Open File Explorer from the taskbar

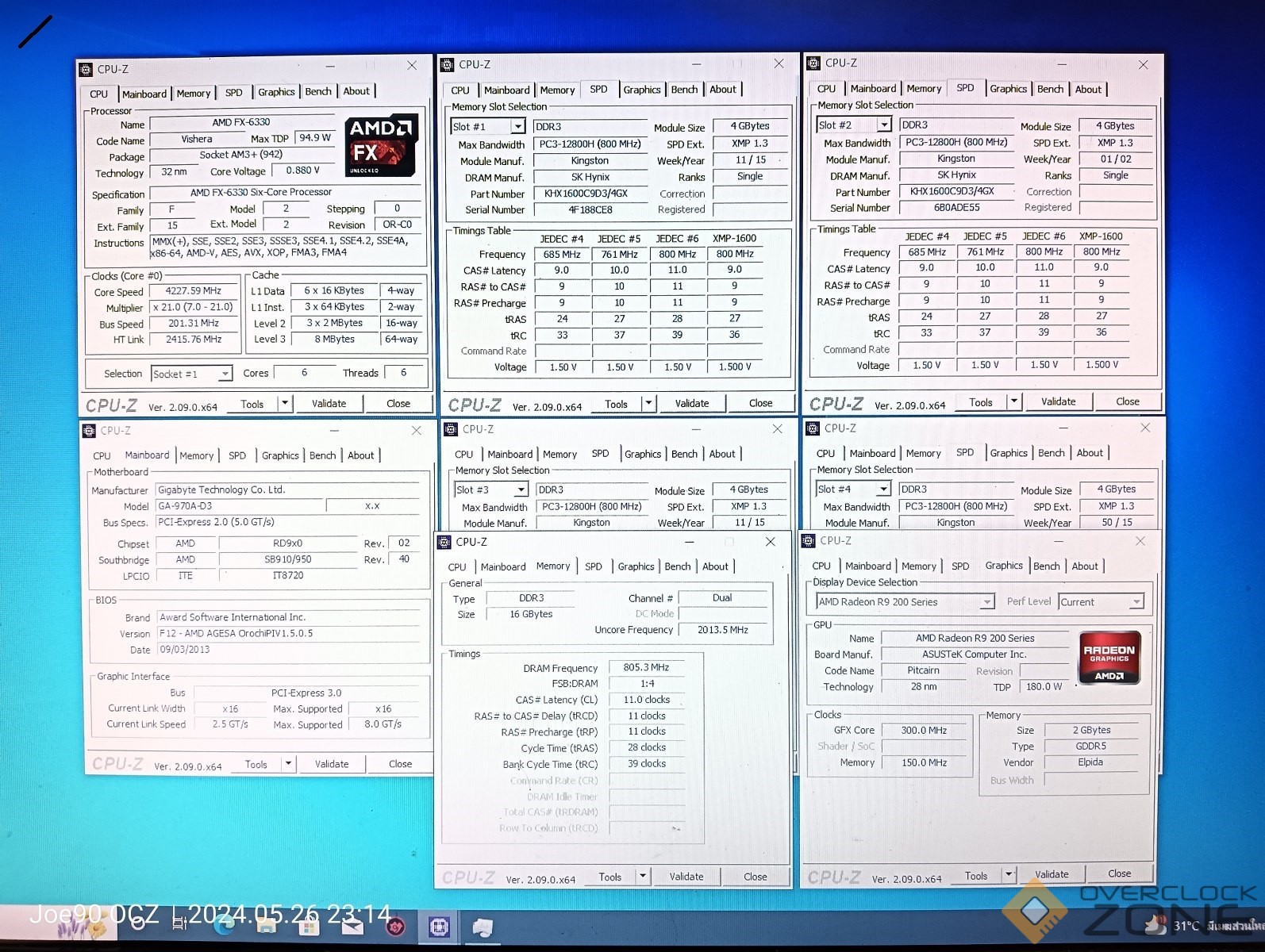266,924
